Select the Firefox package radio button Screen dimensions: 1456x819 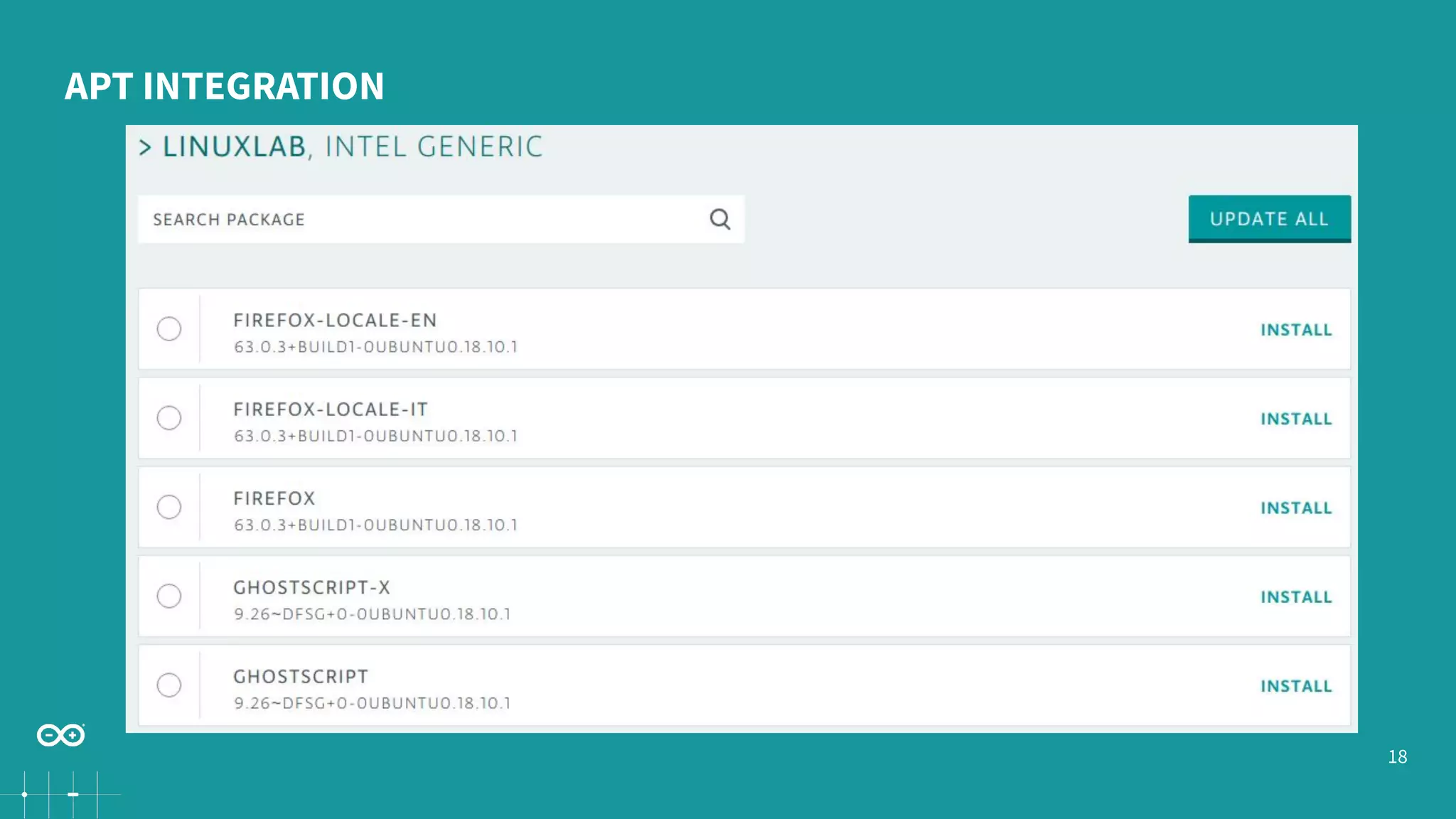[x=169, y=507]
